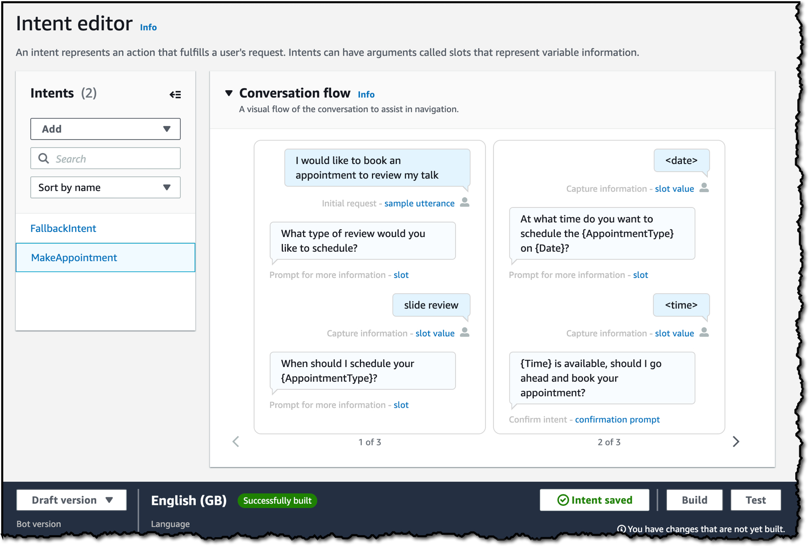
Task: Click user icon beside sample utterance
Action: [x=465, y=202]
